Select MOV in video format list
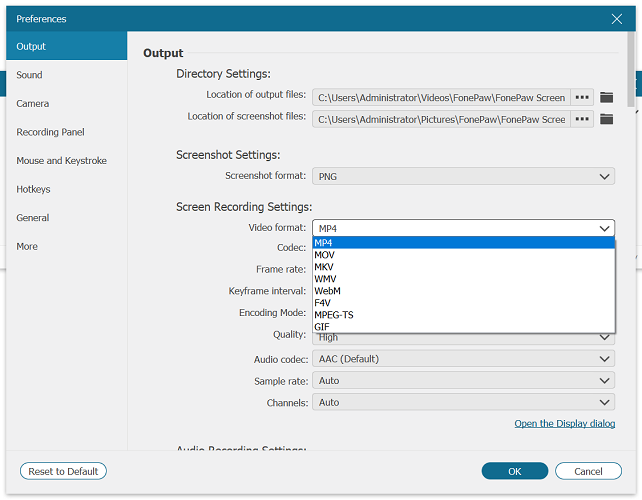642x500 pixels. [x=463, y=255]
